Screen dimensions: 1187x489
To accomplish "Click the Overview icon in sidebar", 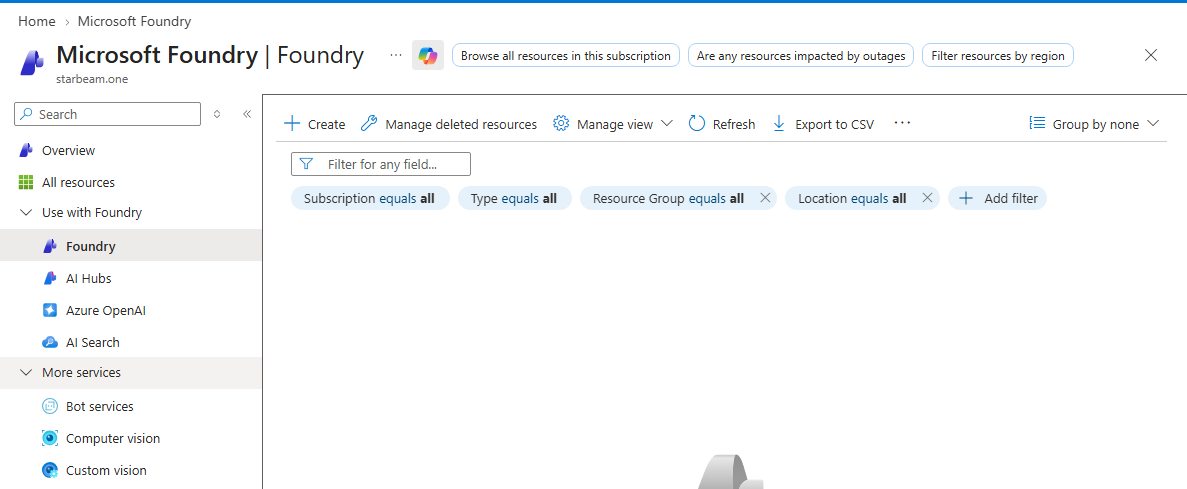I will pyautogui.click(x=26, y=151).
